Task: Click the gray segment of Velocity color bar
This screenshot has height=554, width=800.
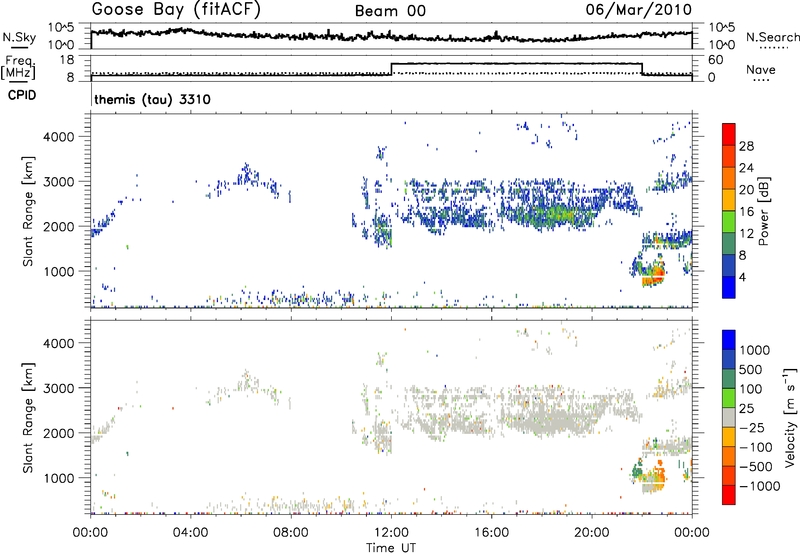Action: tap(729, 417)
